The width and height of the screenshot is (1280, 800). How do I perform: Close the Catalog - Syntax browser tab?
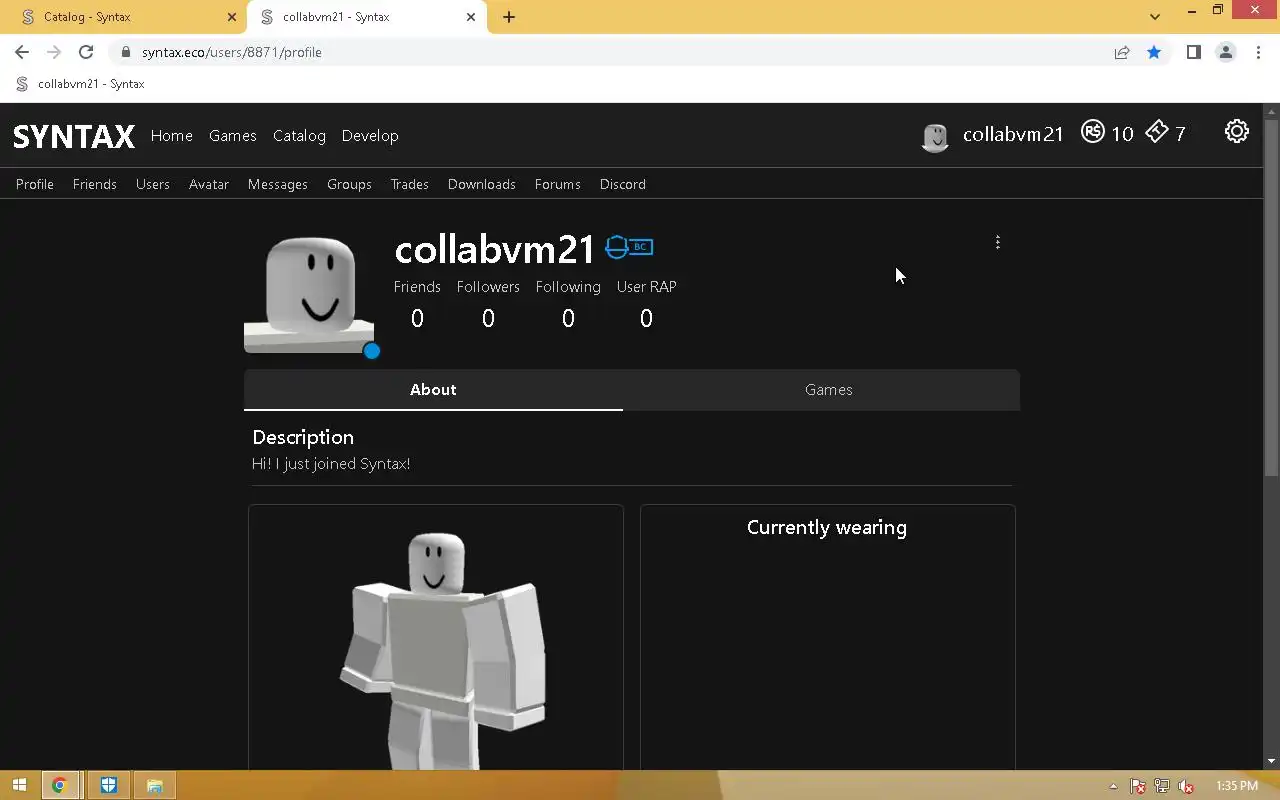pyautogui.click(x=231, y=17)
